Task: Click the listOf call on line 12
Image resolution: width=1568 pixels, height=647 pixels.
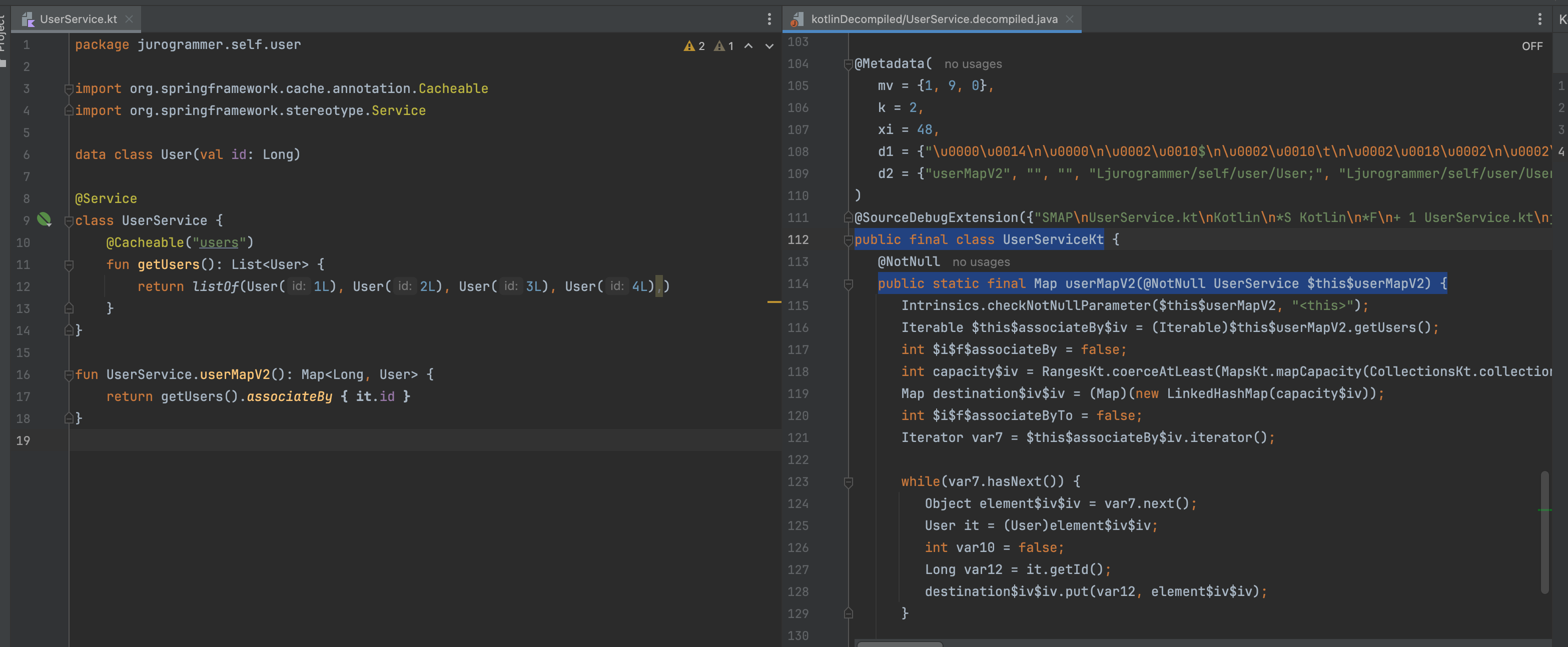Action: click(216, 286)
